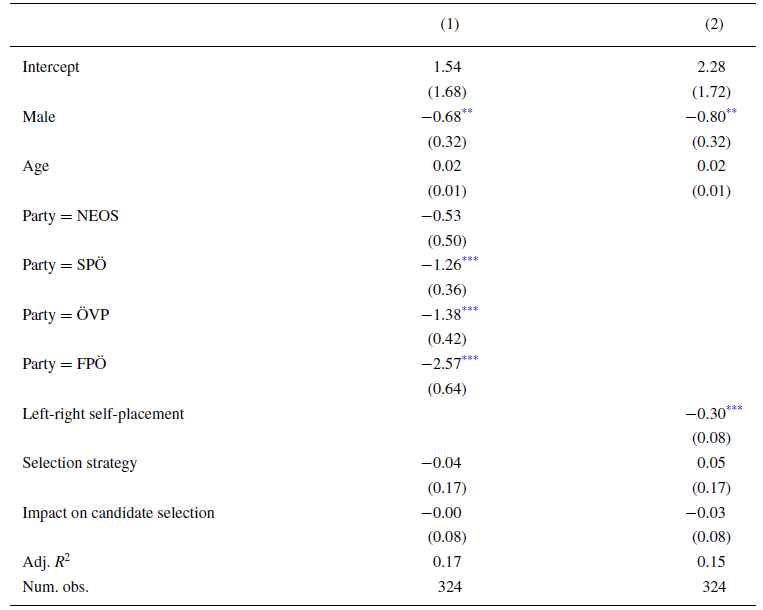Click the blue stars beside −0.30
The image size is (763, 610).
click(735, 409)
